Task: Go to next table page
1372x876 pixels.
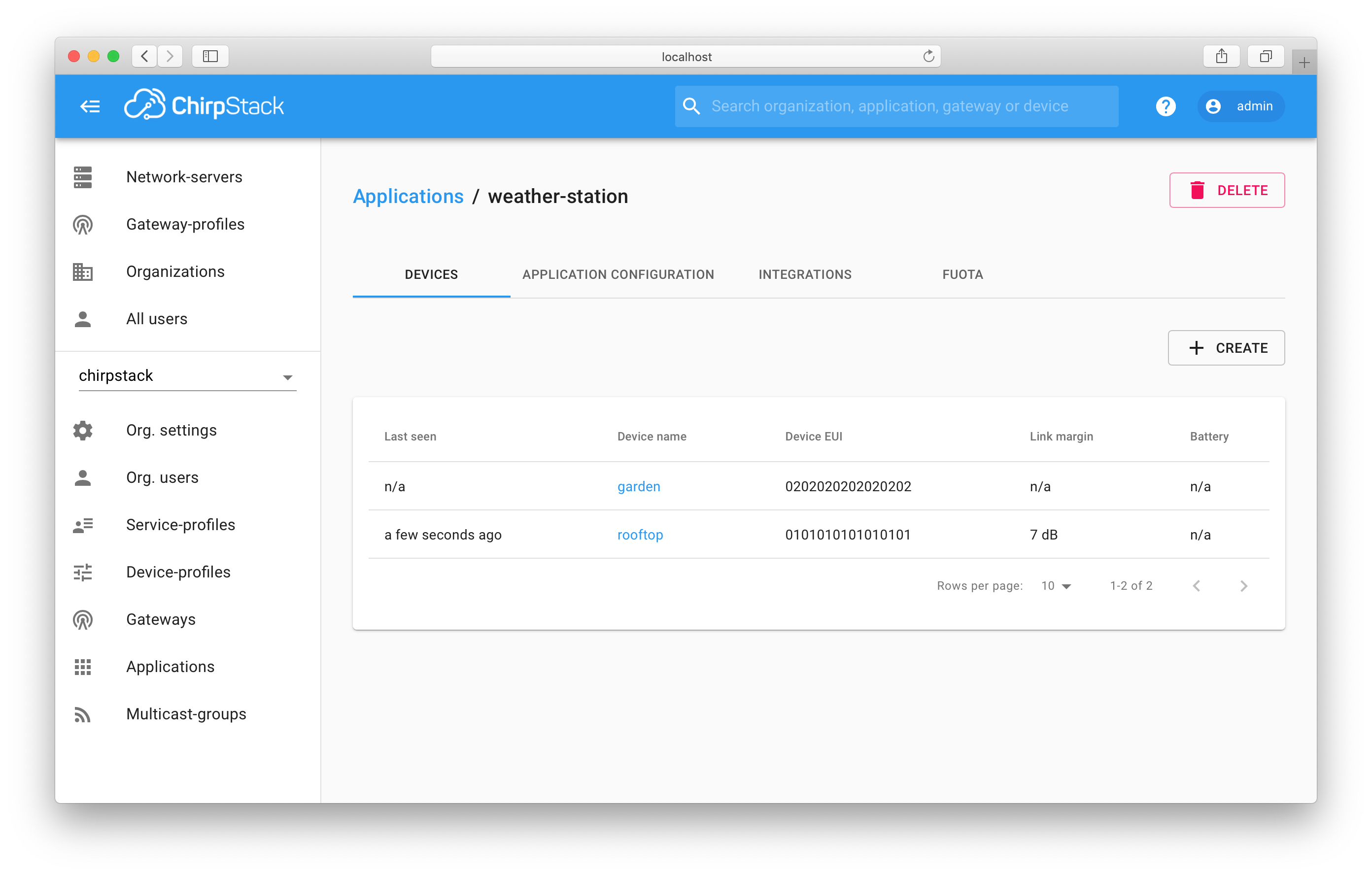Action: 1243,585
